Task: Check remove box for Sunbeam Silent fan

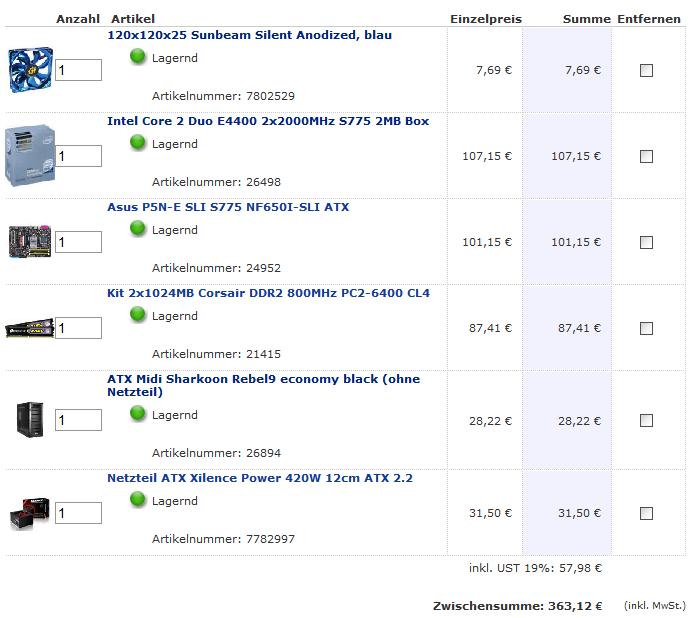Action: pyautogui.click(x=646, y=71)
